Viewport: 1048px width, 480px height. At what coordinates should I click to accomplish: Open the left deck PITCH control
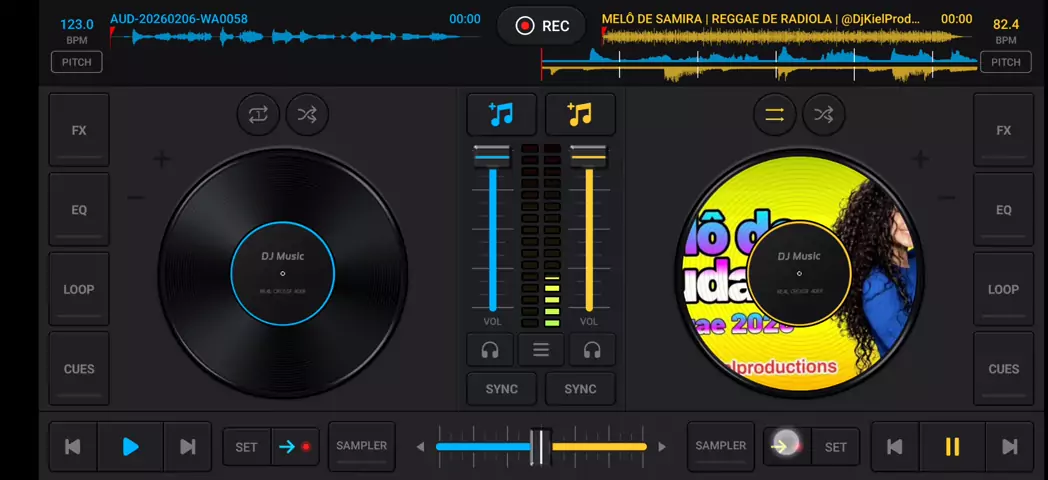point(77,62)
